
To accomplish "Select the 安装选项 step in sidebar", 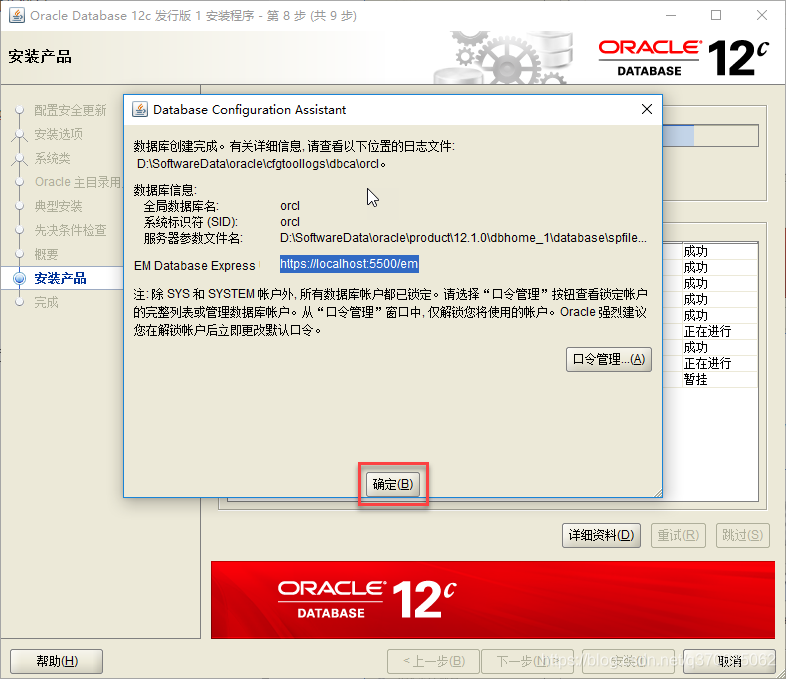I will pos(59,134).
